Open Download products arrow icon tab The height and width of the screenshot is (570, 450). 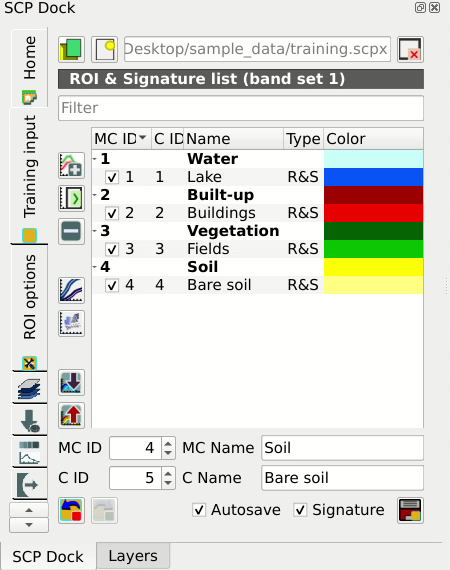pyautogui.click(x=29, y=420)
